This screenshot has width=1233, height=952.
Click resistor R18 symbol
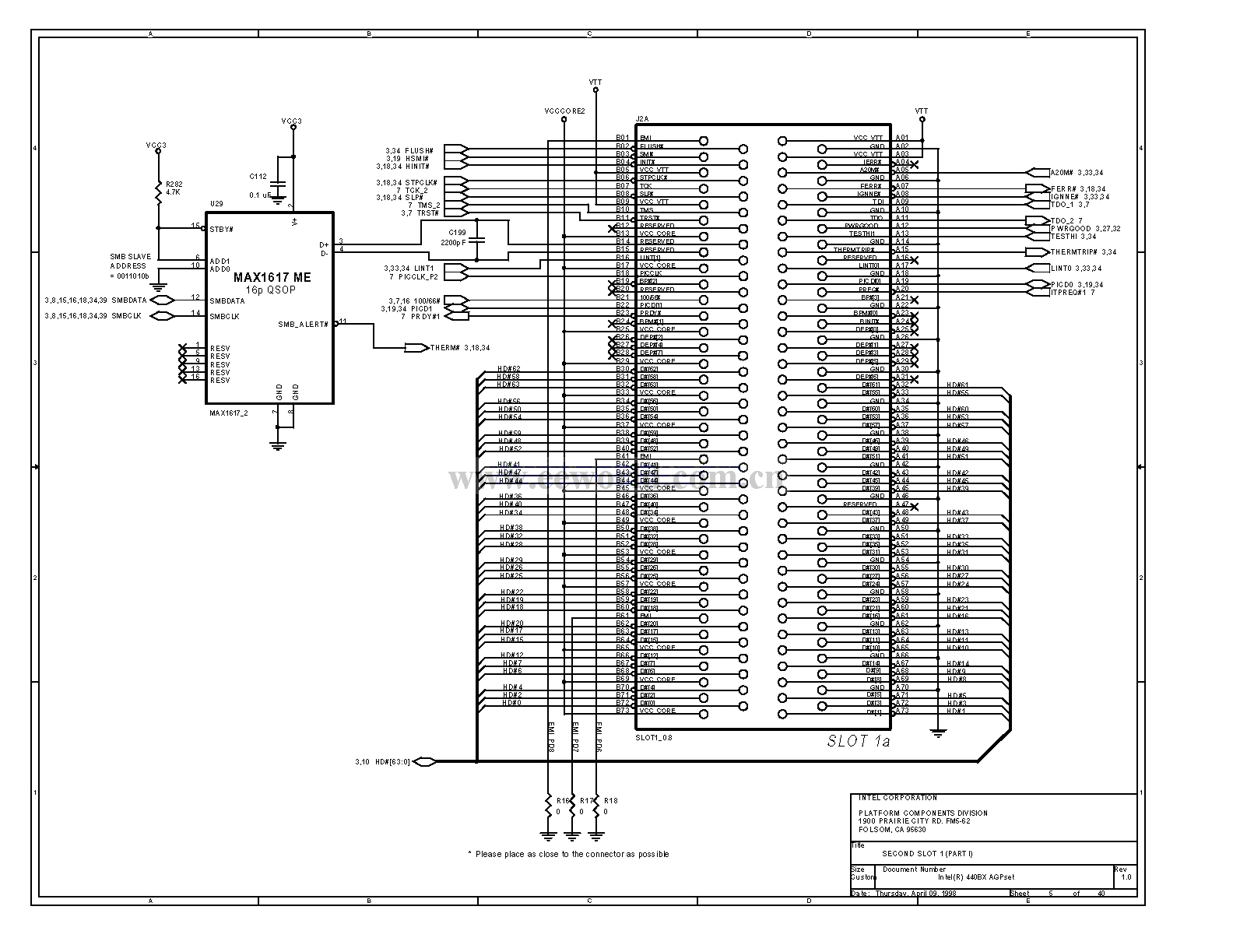tap(596, 806)
